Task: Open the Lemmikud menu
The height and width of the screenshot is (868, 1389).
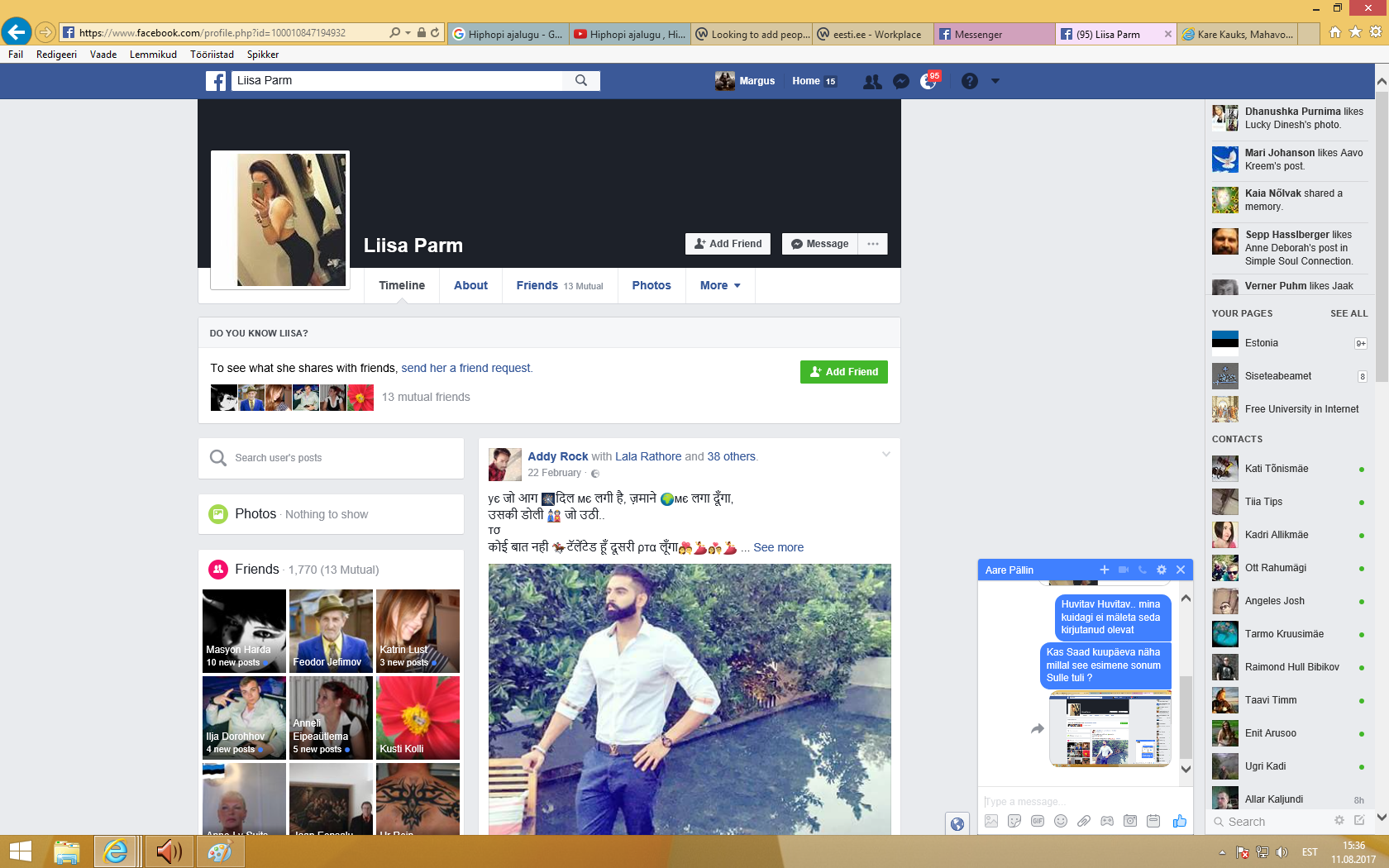Action: pos(153,55)
